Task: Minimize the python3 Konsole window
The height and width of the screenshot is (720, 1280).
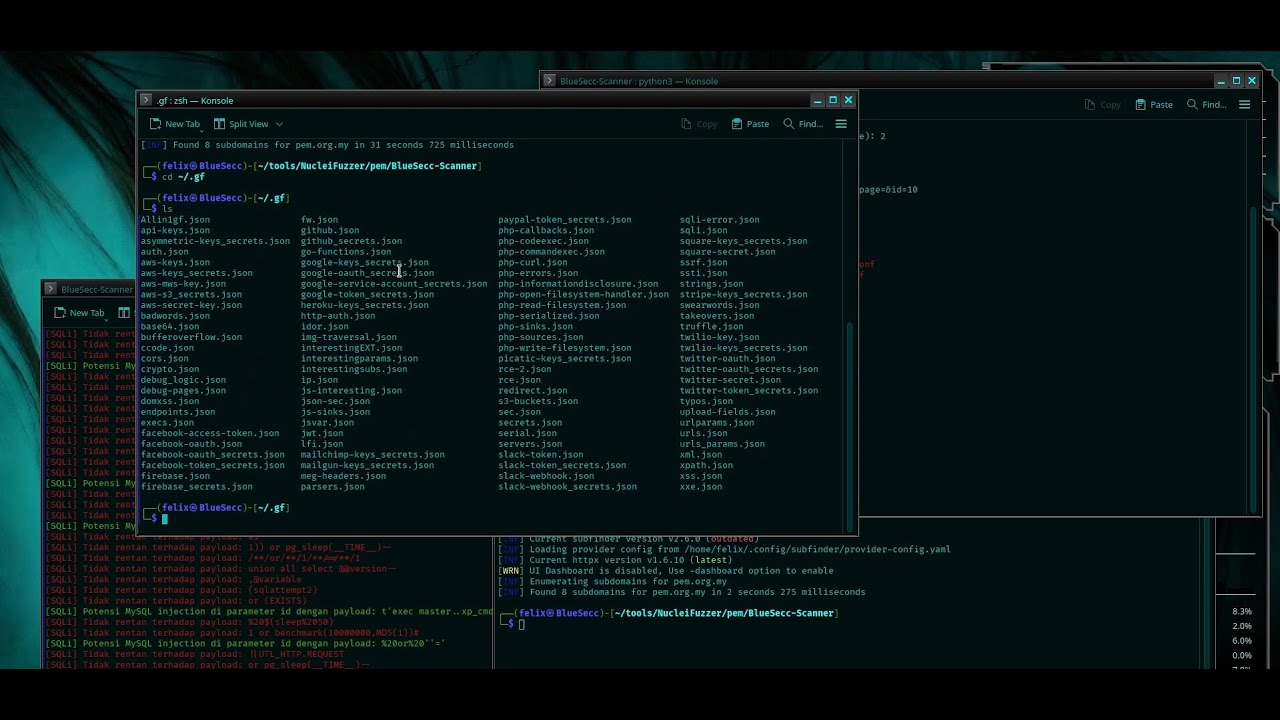Action: pos(1221,81)
